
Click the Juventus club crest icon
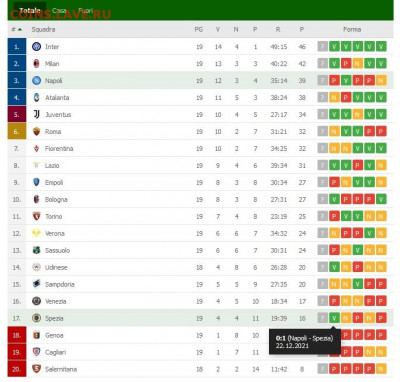pos(36,114)
